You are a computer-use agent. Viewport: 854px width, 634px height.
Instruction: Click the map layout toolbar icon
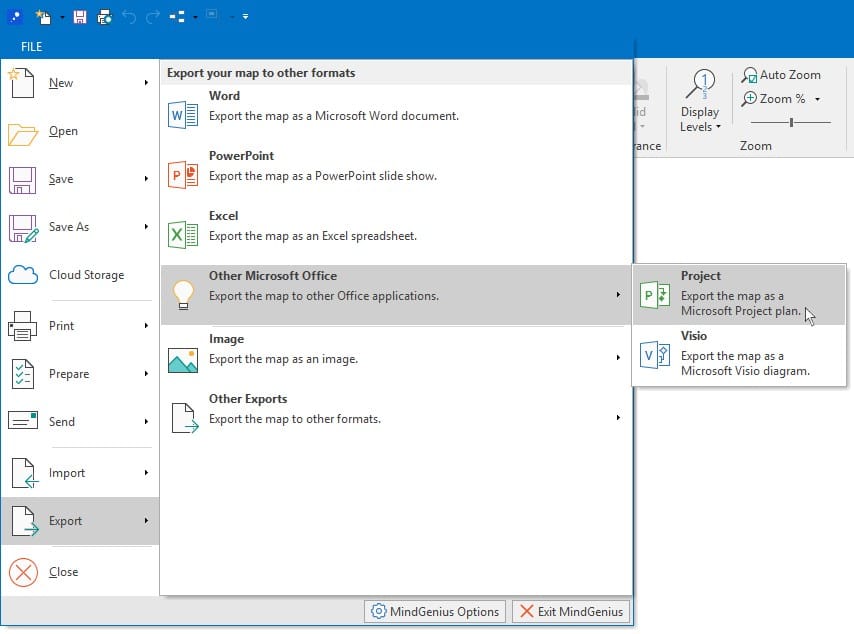pyautogui.click(x=177, y=17)
